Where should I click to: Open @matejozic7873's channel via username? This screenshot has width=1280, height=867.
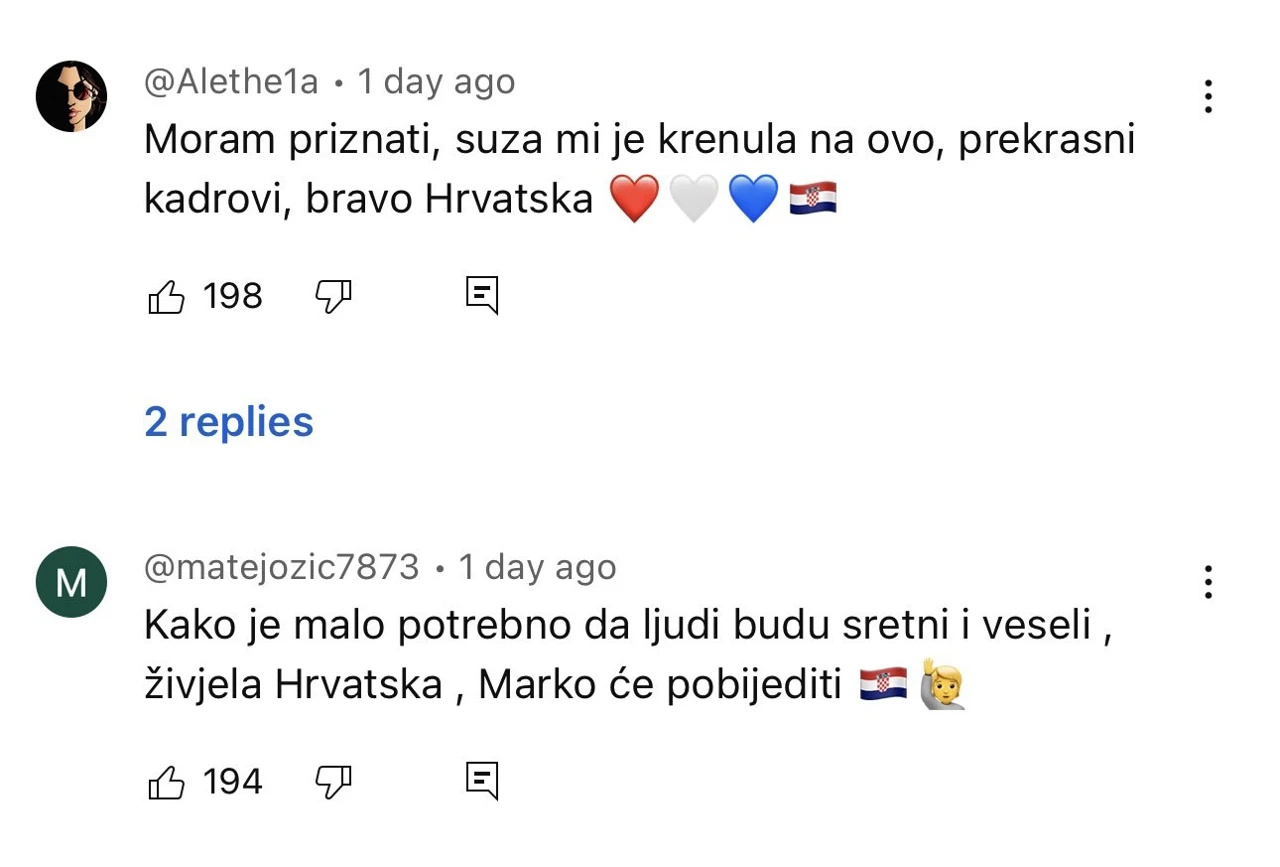pos(281,566)
